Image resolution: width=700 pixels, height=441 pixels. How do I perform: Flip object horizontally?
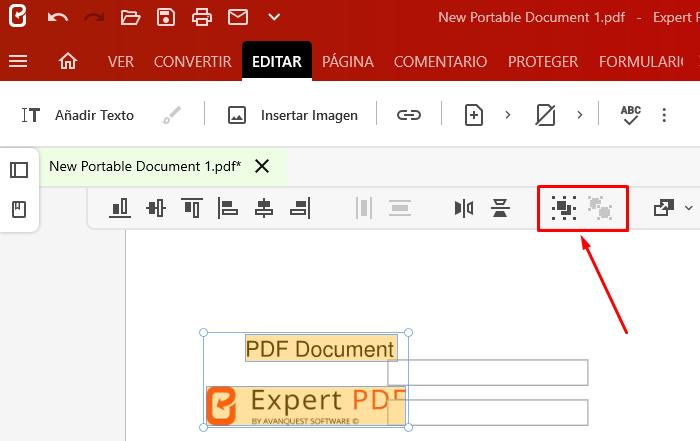coord(464,208)
